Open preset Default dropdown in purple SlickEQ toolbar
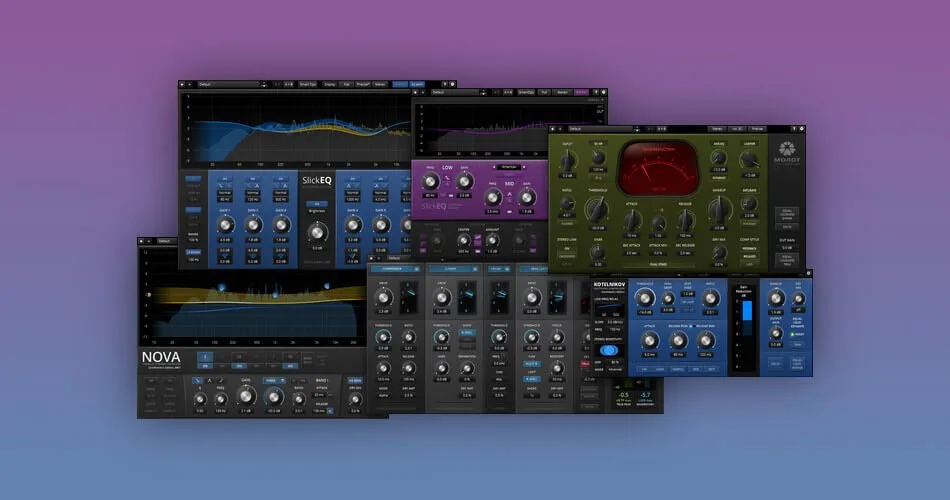 click(x=454, y=92)
